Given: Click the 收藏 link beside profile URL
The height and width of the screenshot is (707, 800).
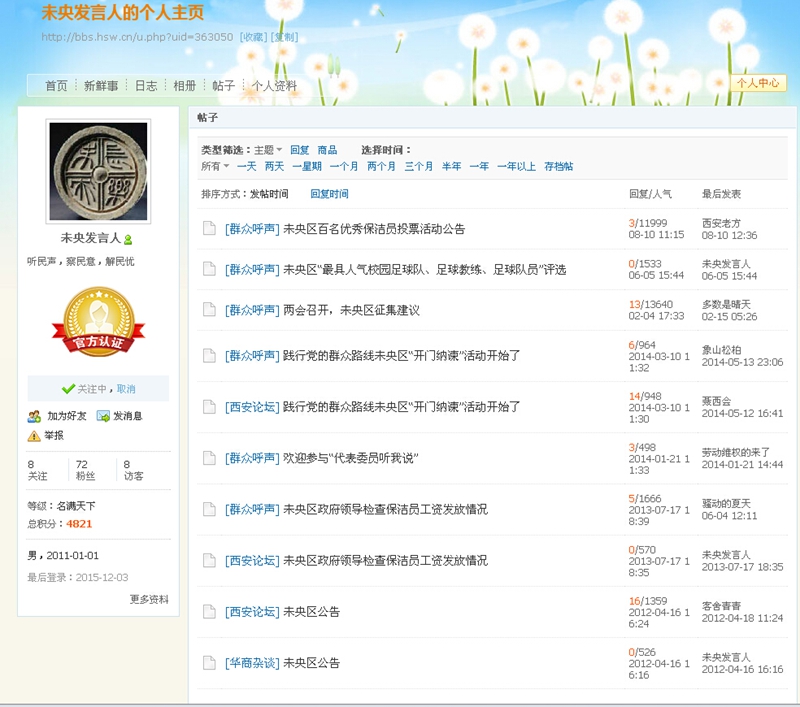Looking at the screenshot, I should tap(253, 37).
